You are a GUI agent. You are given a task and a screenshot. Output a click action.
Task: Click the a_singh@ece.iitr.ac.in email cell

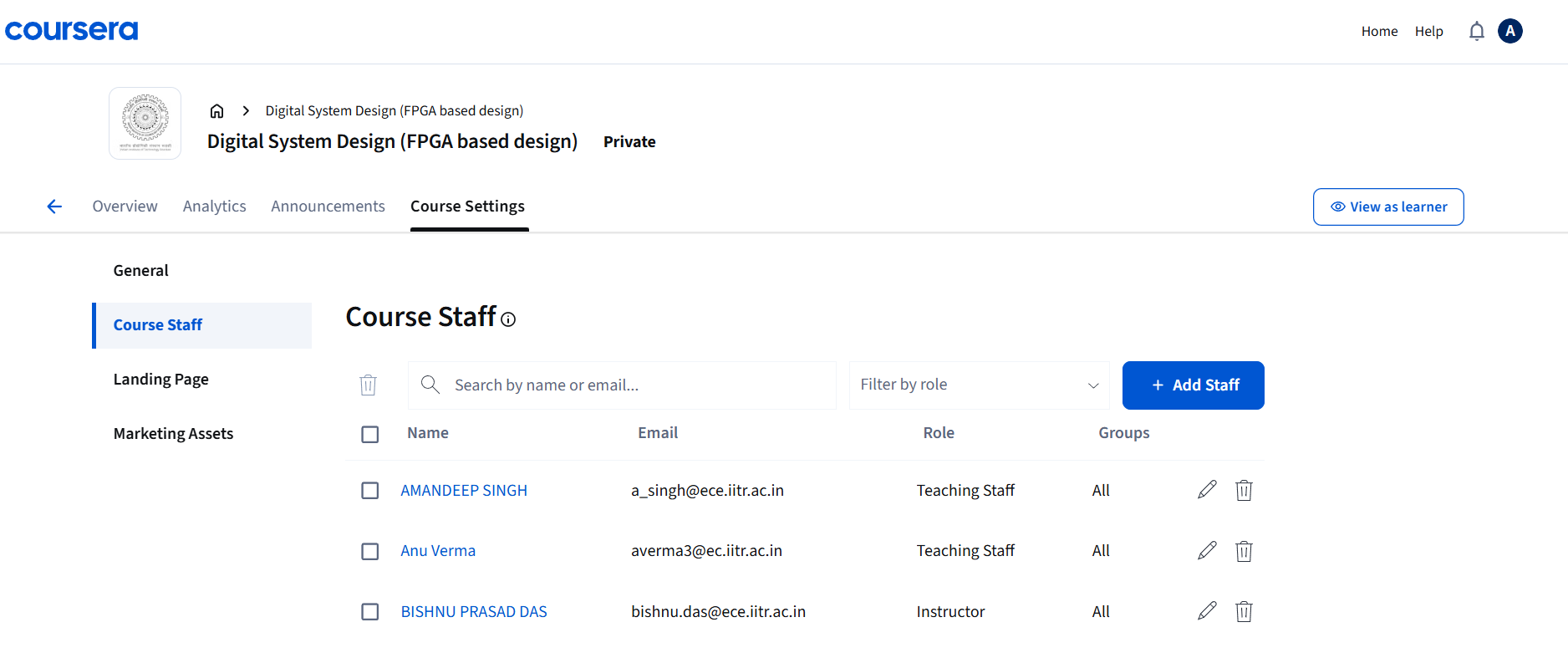(x=707, y=491)
